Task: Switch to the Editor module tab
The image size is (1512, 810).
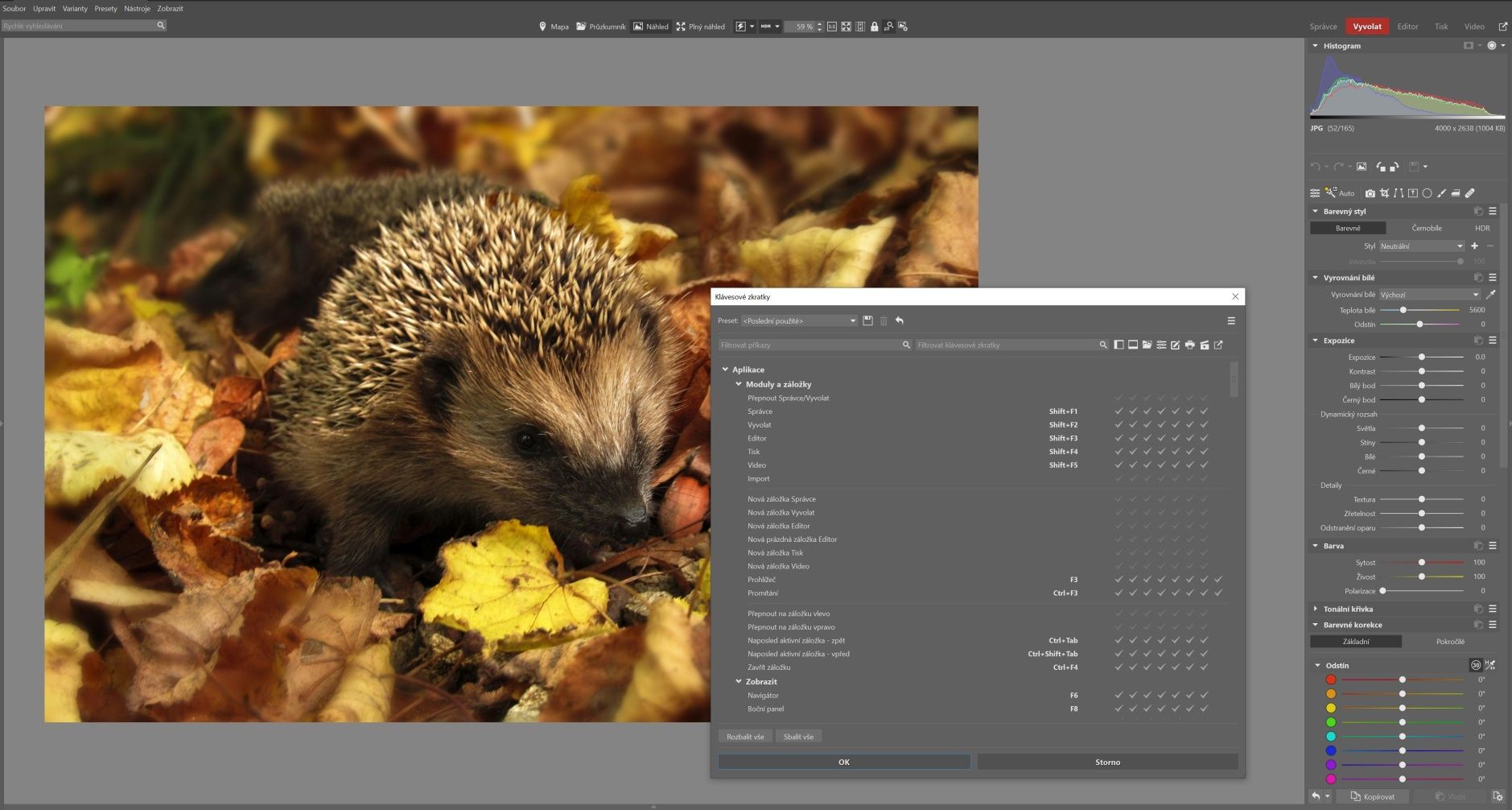Action: click(1407, 27)
